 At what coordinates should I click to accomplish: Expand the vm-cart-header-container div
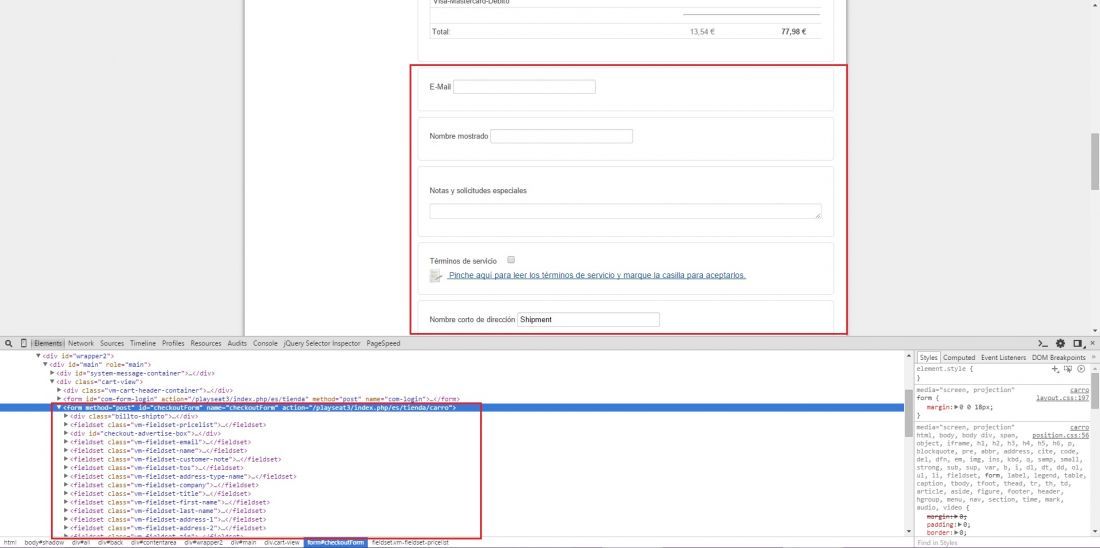click(60, 390)
